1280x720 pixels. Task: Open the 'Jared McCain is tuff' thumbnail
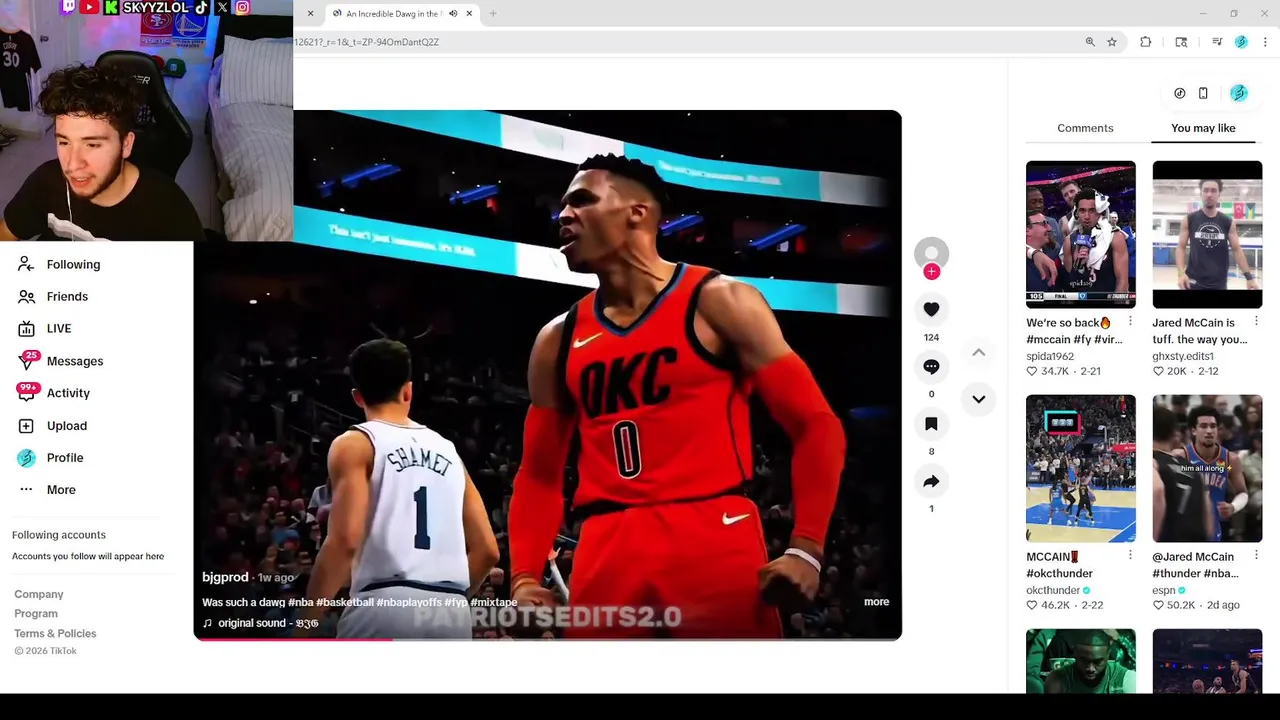pos(1207,234)
